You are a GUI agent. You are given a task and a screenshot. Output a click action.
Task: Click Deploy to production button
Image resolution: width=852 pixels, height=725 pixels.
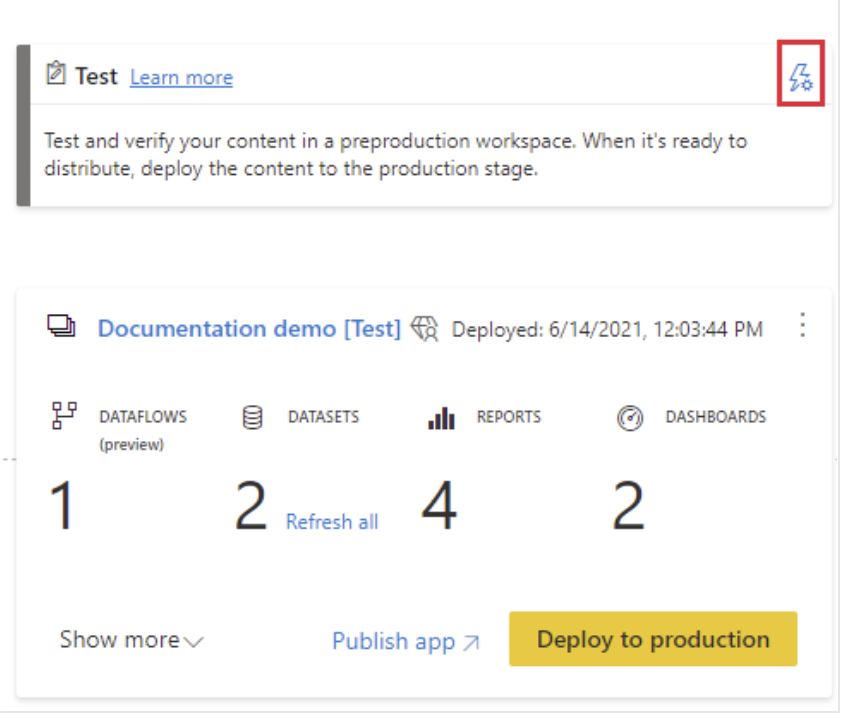point(653,639)
